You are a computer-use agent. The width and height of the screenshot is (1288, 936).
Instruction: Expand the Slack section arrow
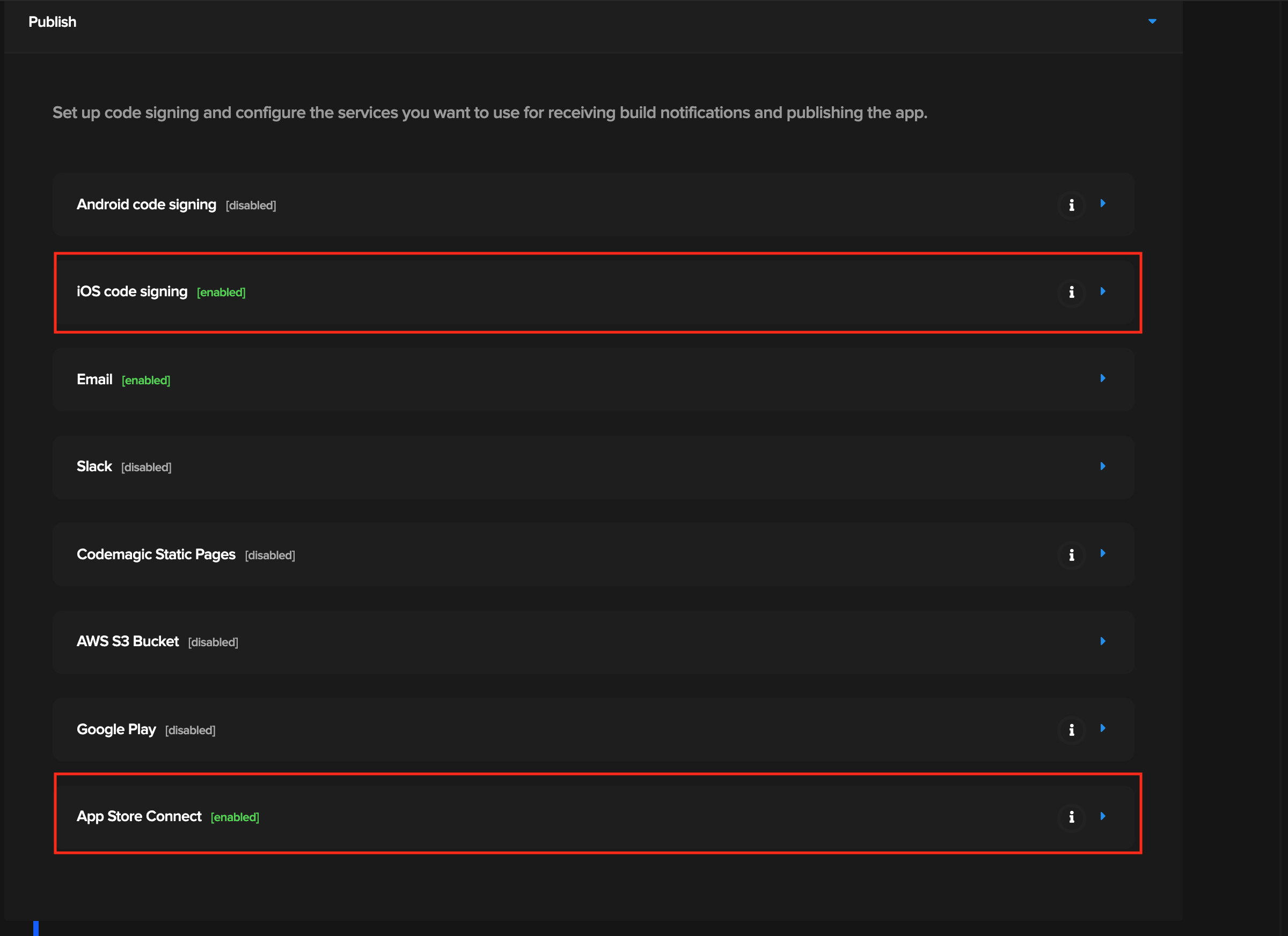coord(1102,466)
